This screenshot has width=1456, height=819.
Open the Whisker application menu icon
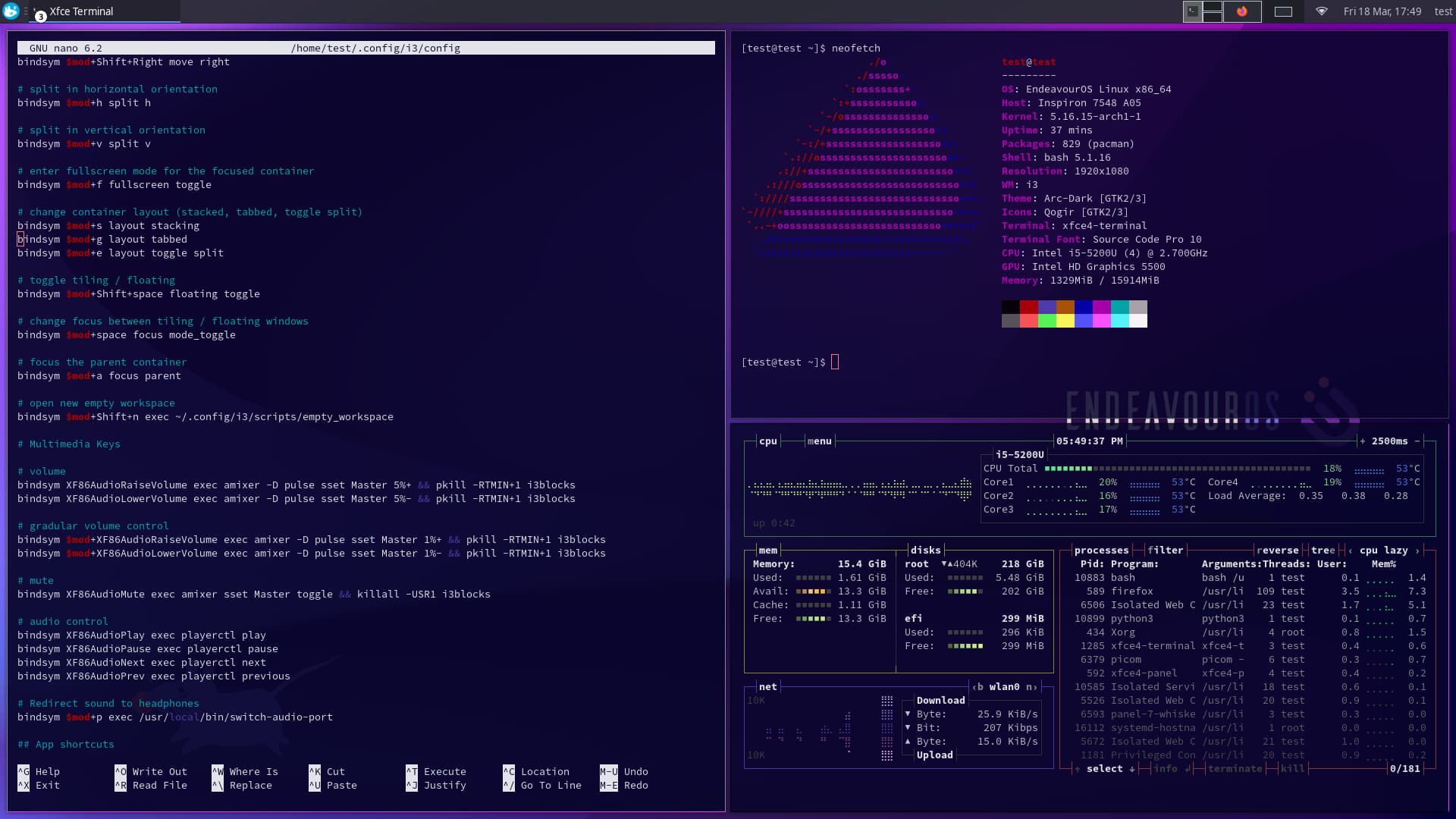(11, 11)
